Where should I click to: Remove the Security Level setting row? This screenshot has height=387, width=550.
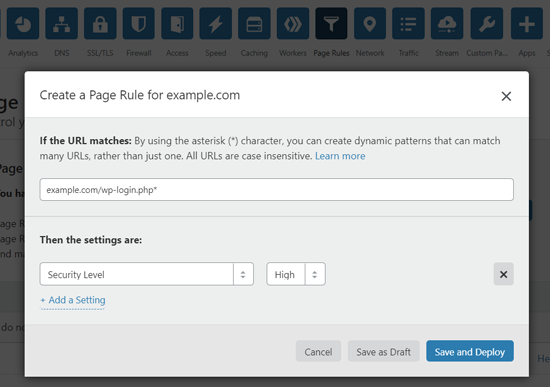point(504,274)
